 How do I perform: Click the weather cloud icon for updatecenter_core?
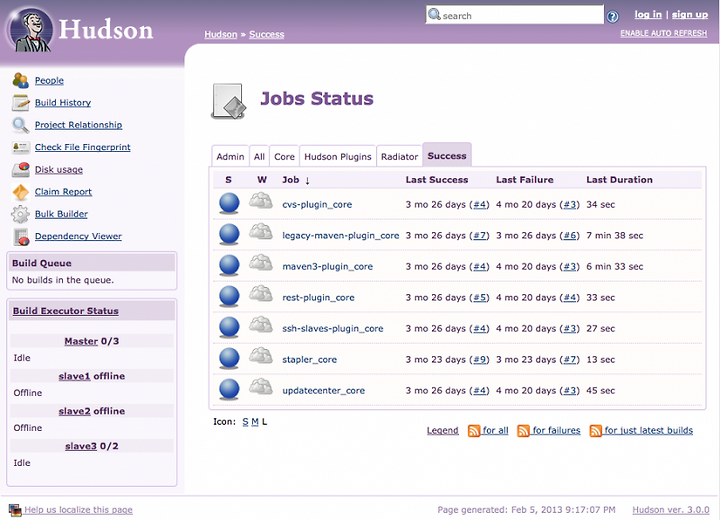(x=261, y=387)
